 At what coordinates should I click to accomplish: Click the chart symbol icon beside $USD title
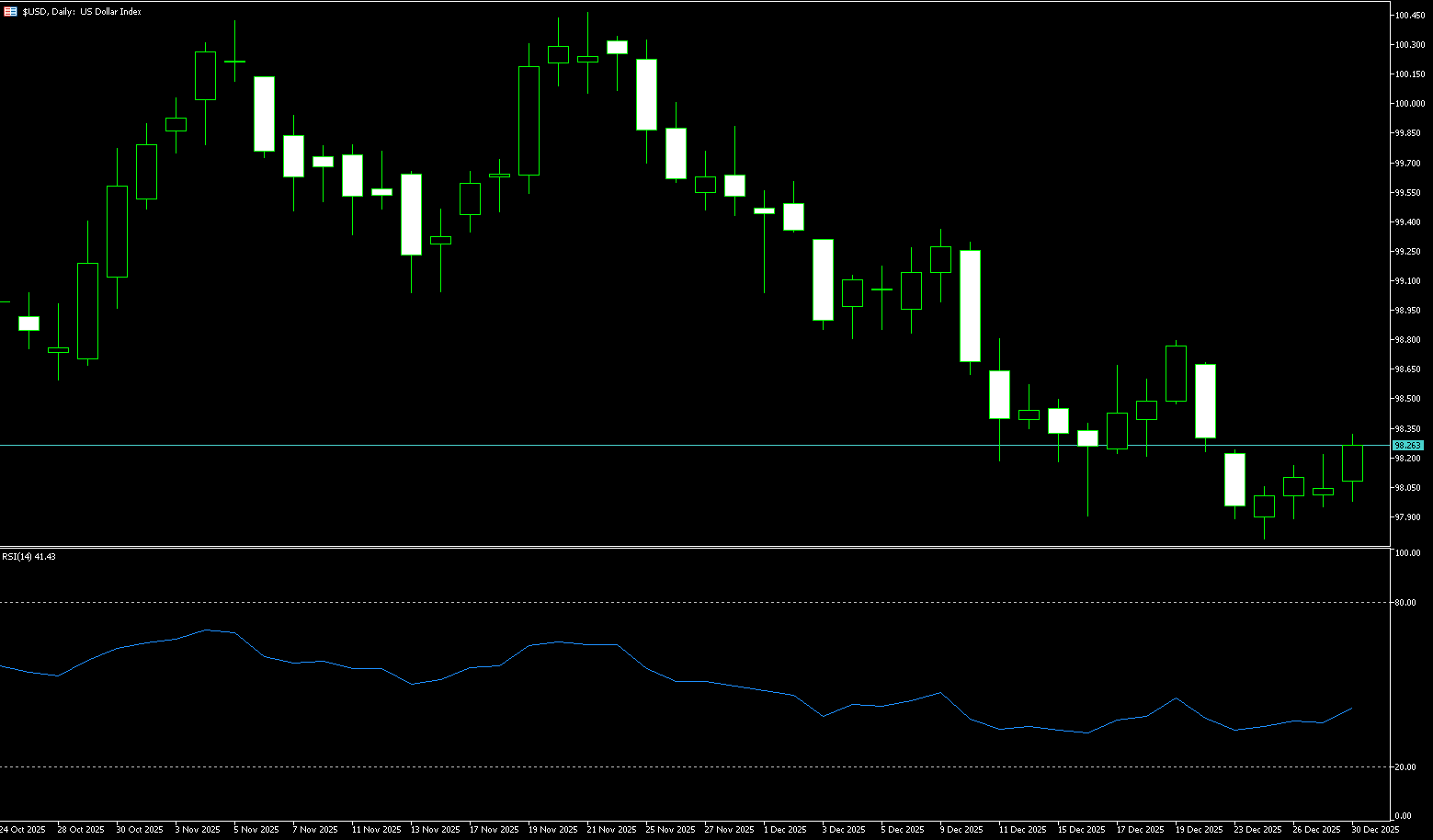coord(10,11)
